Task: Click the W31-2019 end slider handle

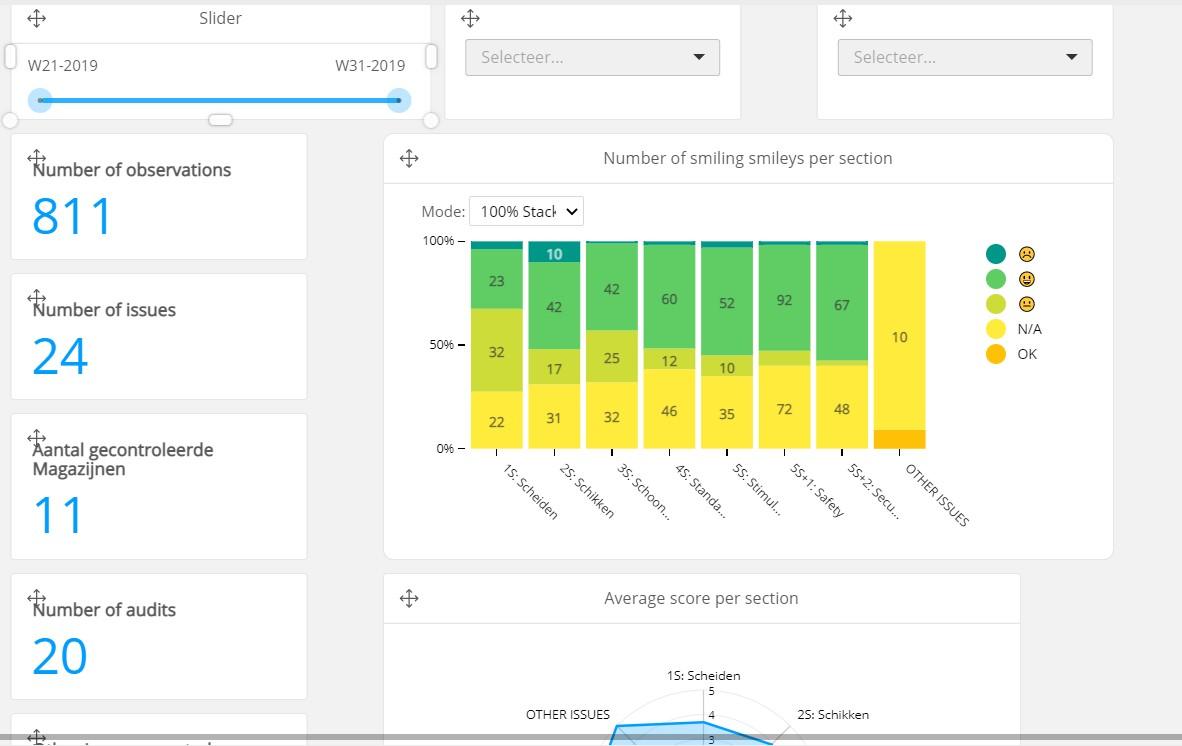Action: 399,100
